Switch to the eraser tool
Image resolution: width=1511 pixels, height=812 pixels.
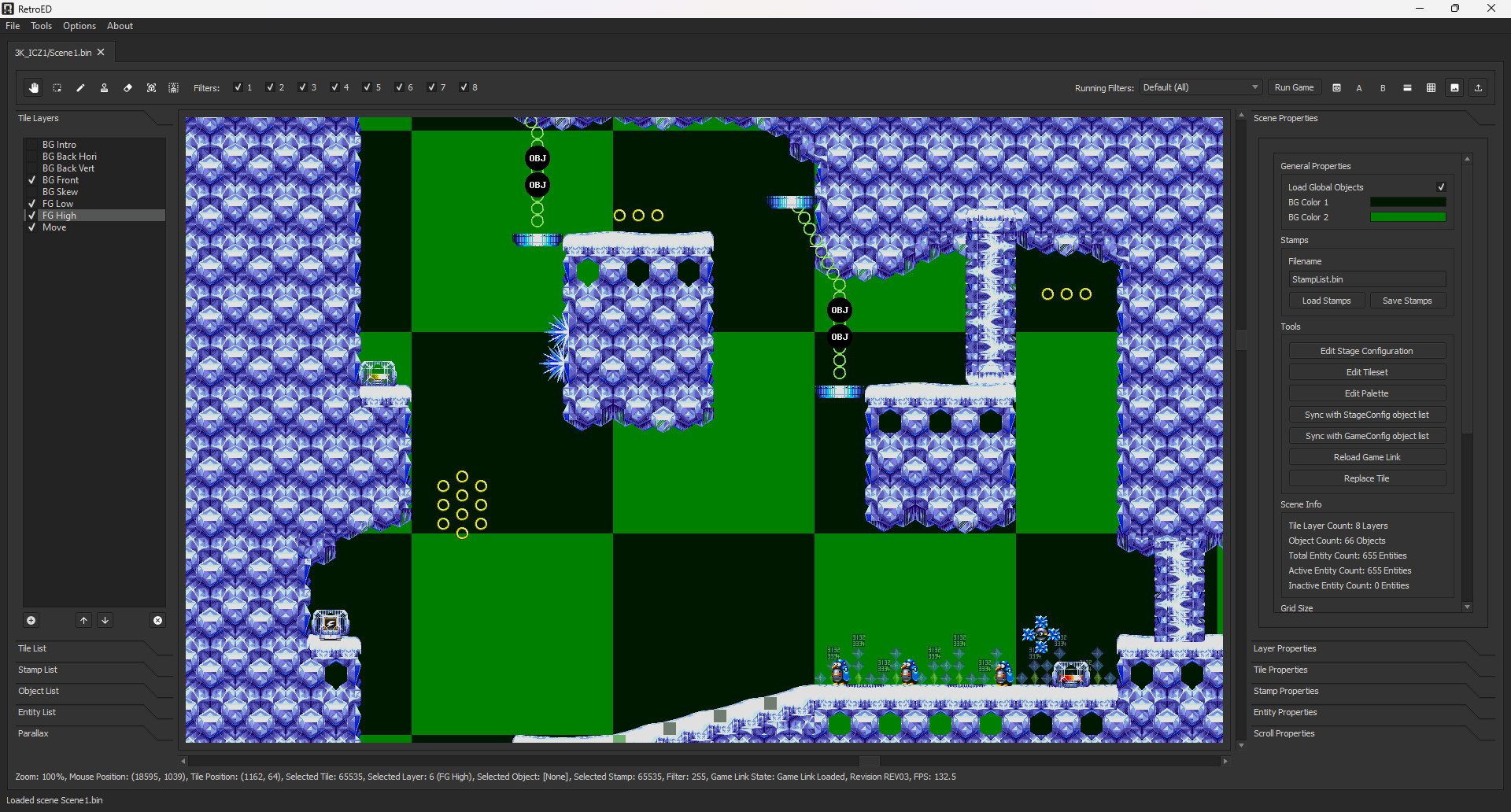(127, 88)
